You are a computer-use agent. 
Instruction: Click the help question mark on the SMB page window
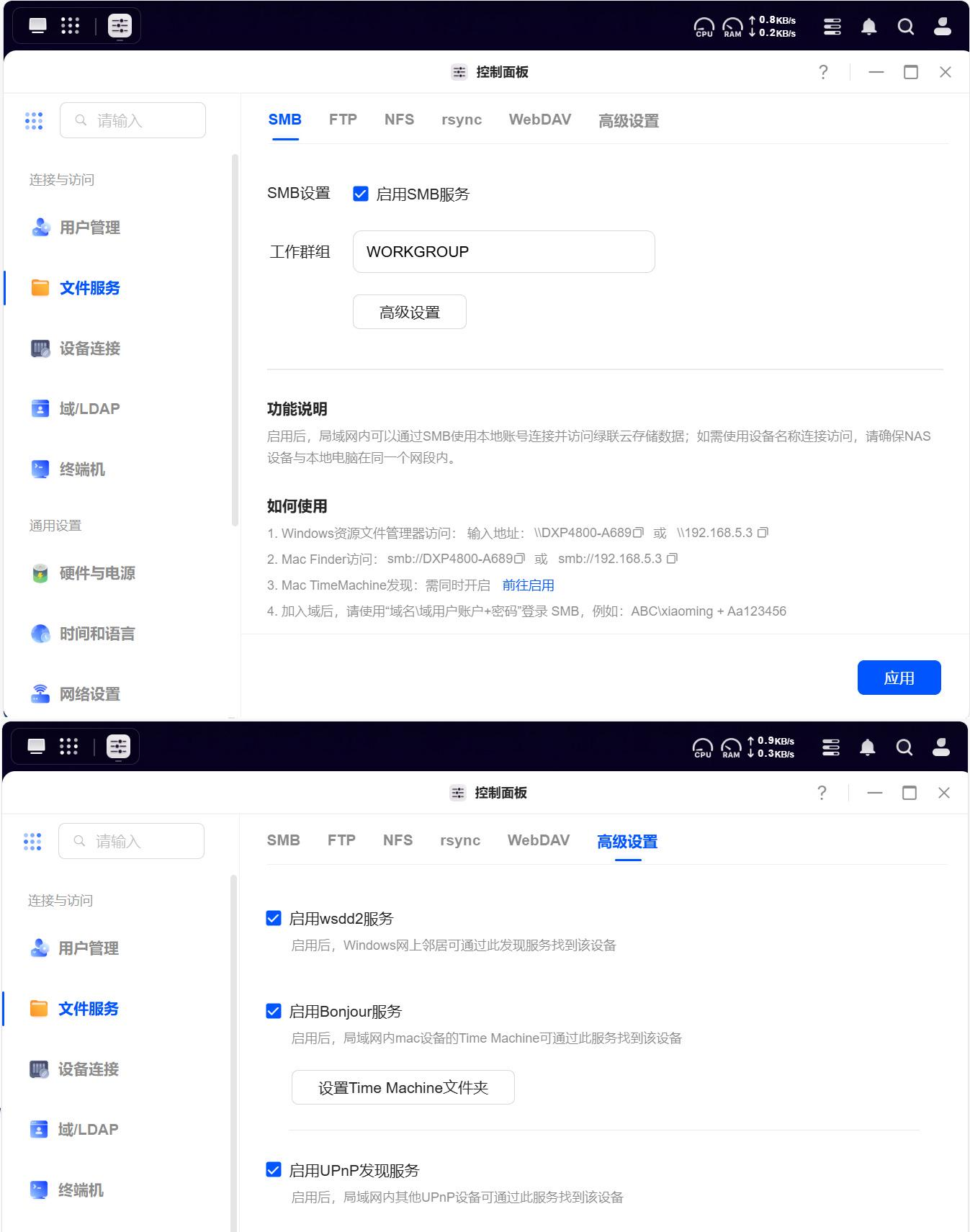click(823, 72)
